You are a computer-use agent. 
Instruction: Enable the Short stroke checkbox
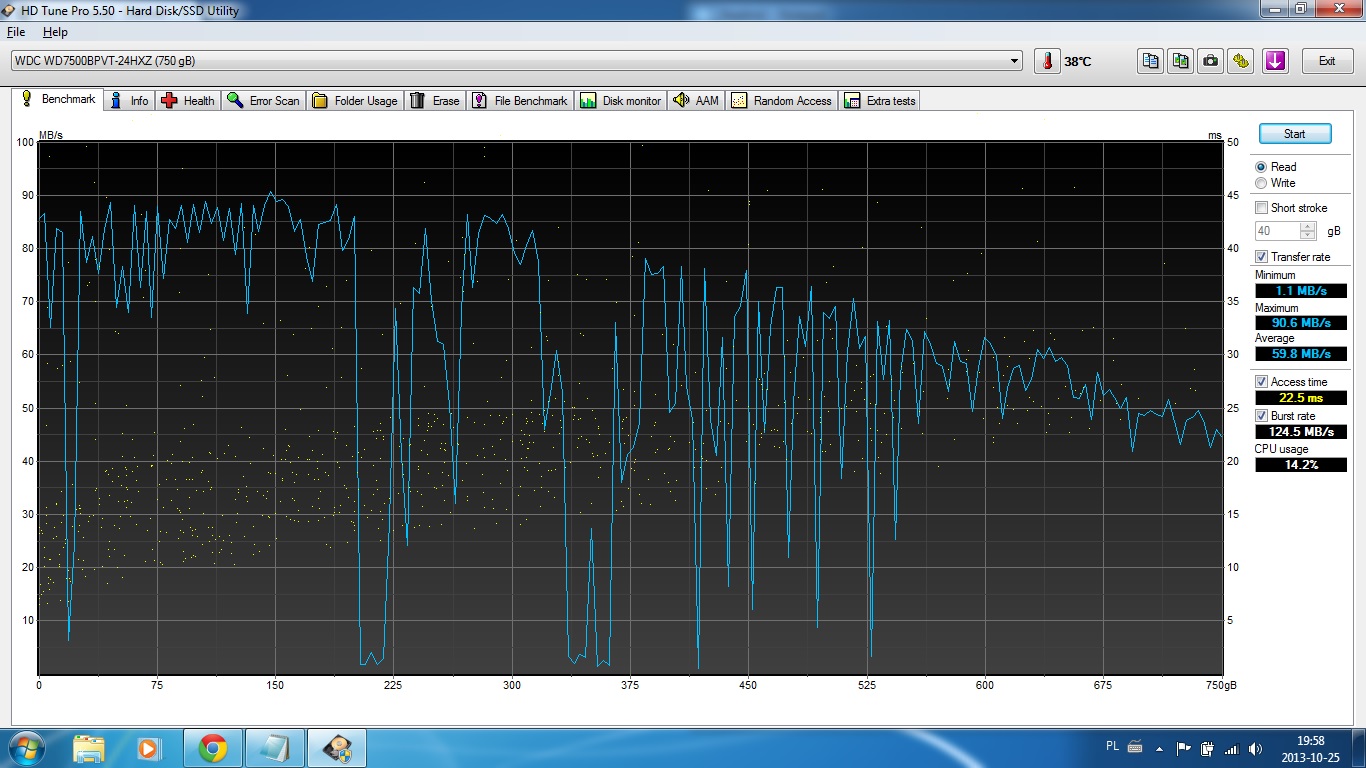tap(1262, 208)
